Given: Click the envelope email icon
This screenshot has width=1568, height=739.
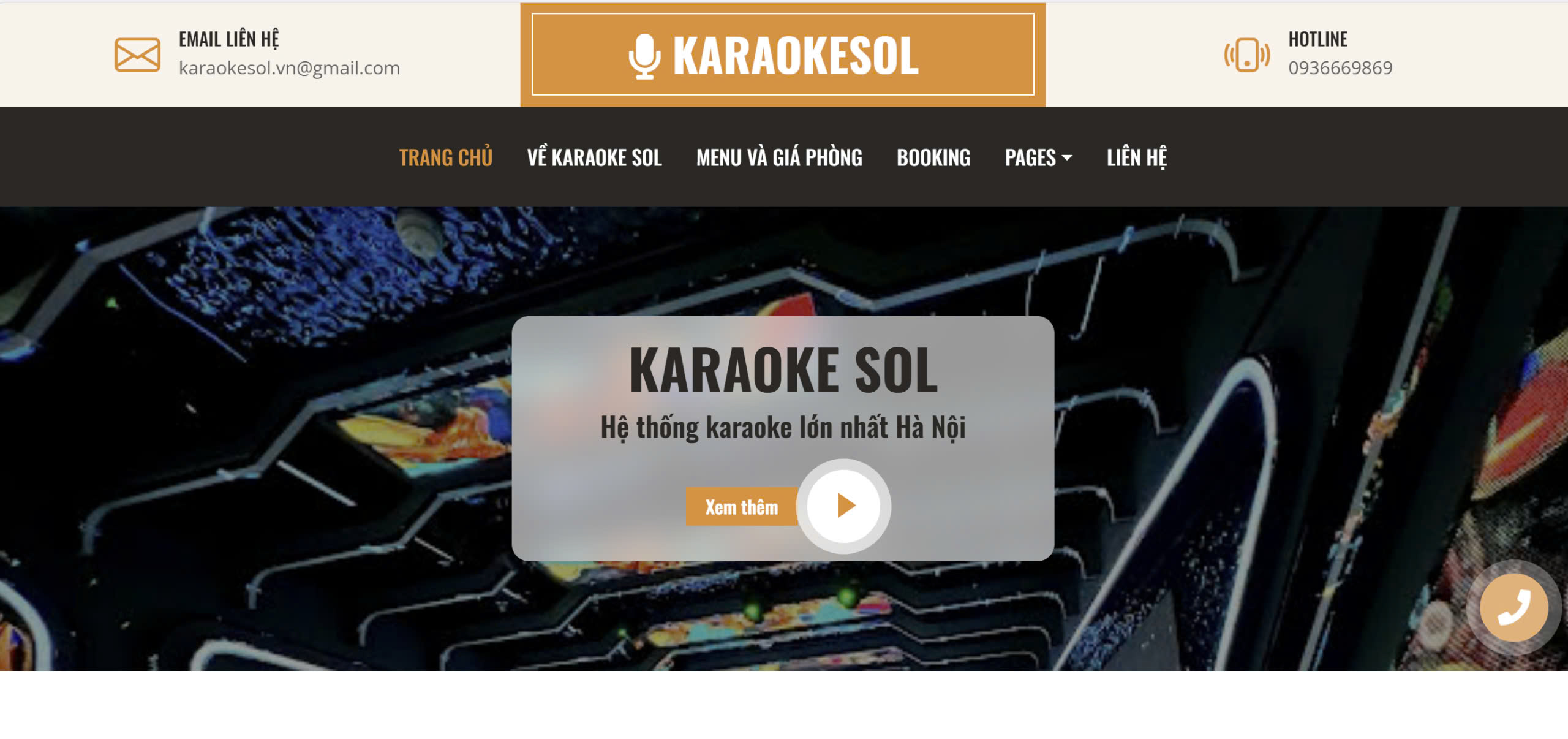Looking at the screenshot, I should (137, 55).
